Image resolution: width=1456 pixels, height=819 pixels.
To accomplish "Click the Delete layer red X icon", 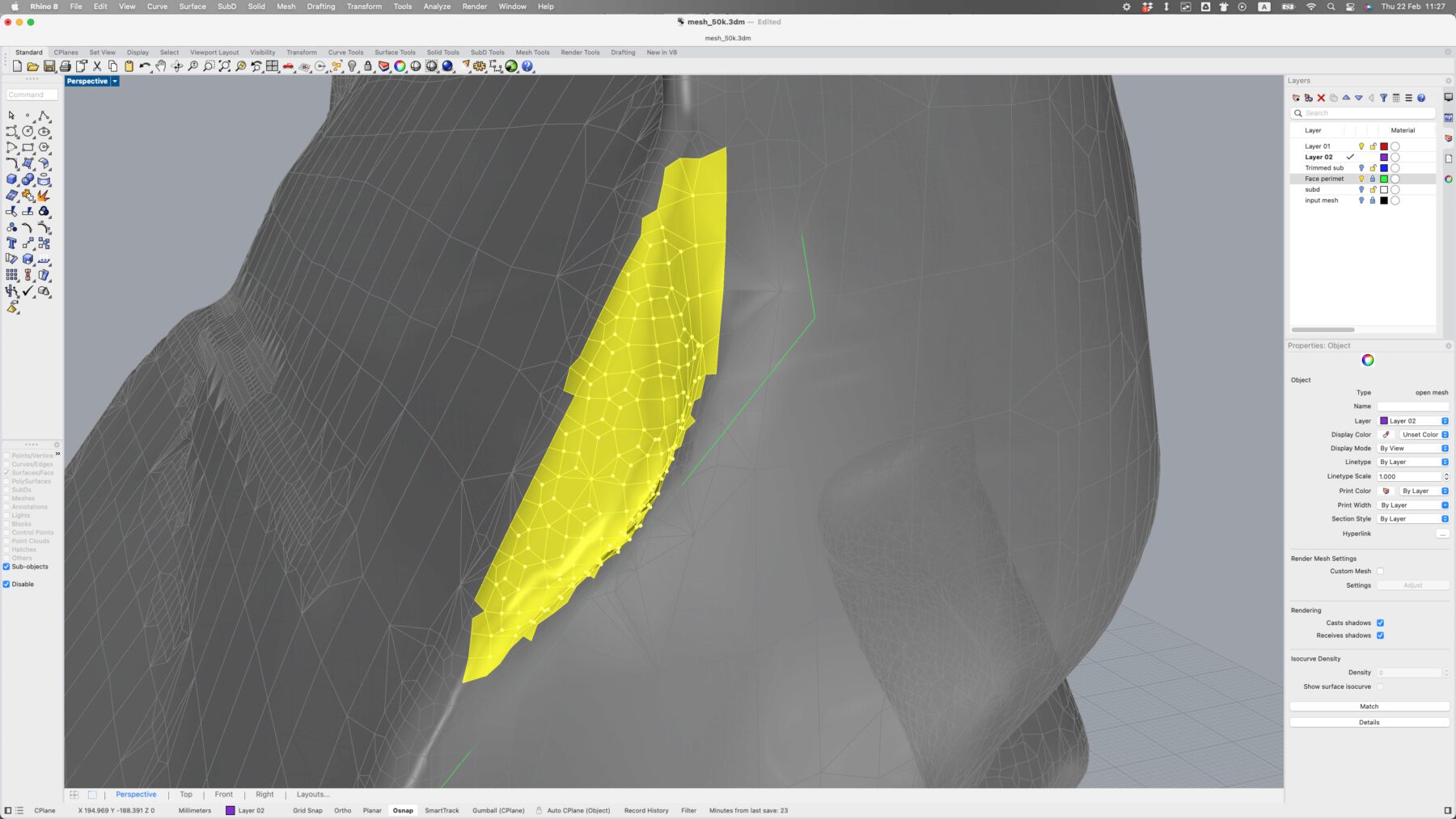I will [x=1321, y=98].
